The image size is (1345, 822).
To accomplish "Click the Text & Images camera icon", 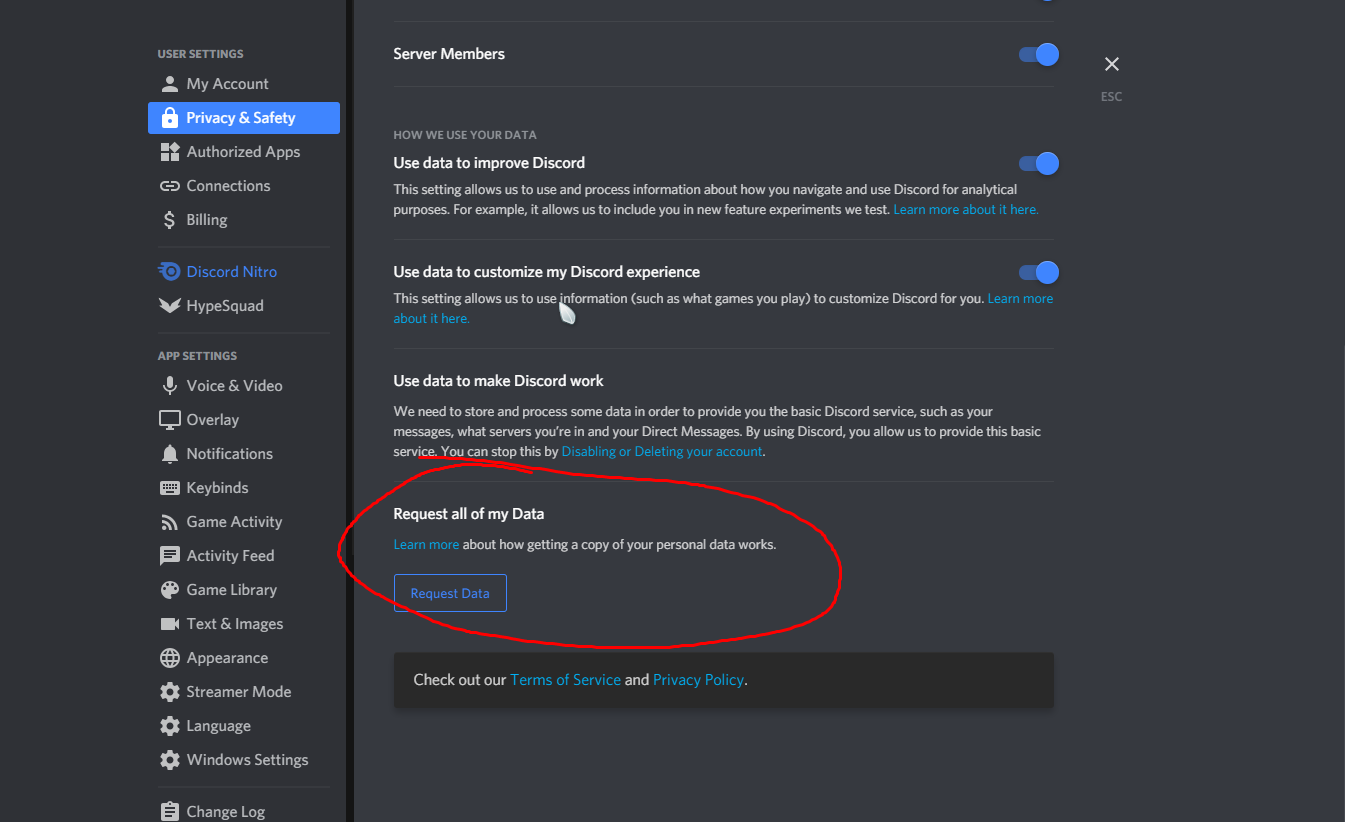I will click(170, 624).
